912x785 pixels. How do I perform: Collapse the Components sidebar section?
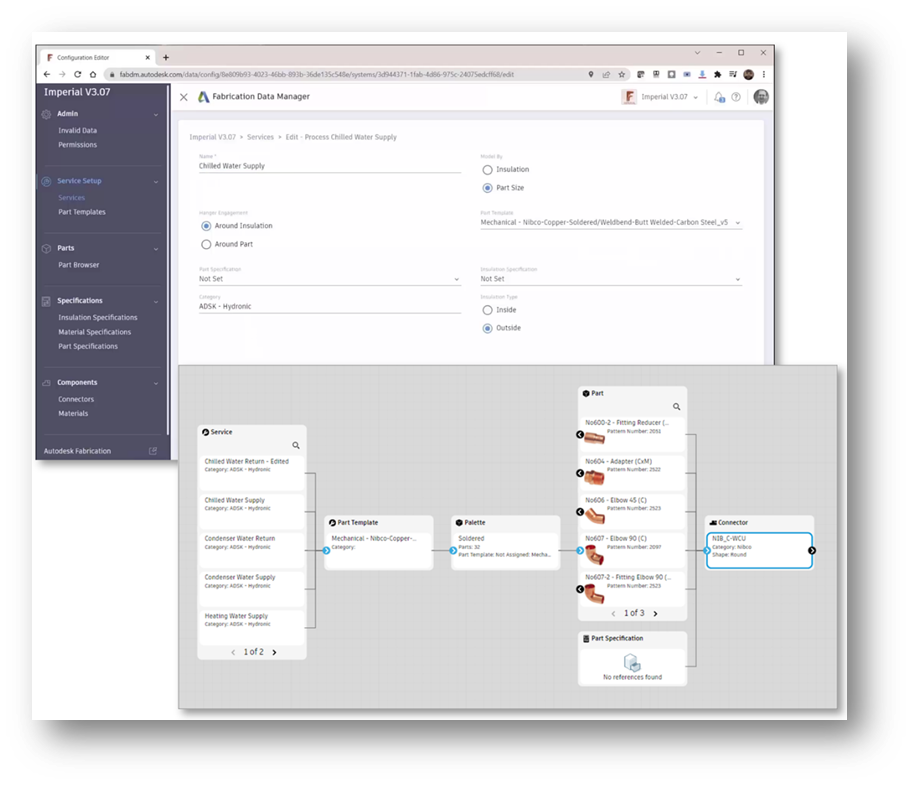pyautogui.click(x=156, y=383)
